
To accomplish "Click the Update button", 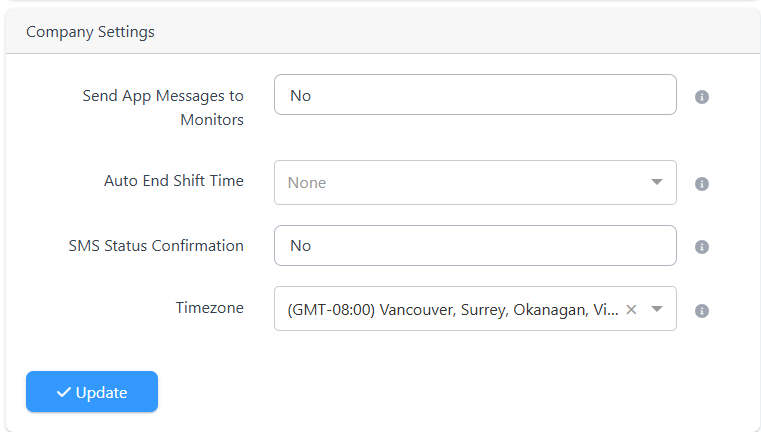I will pos(92,392).
